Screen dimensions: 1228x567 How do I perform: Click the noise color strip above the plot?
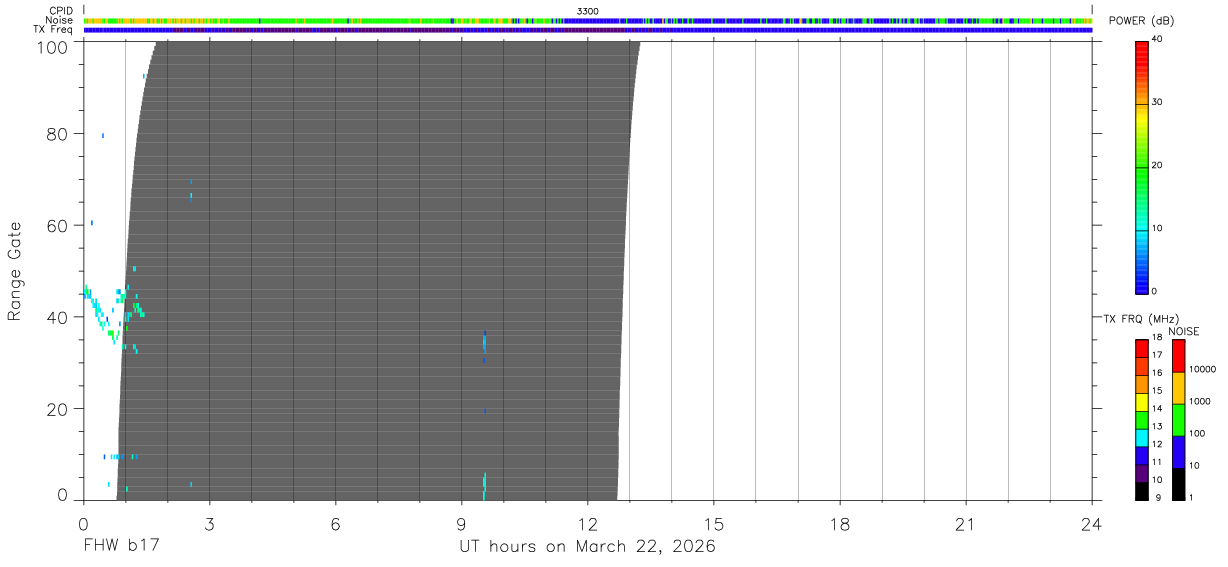coord(587,20)
